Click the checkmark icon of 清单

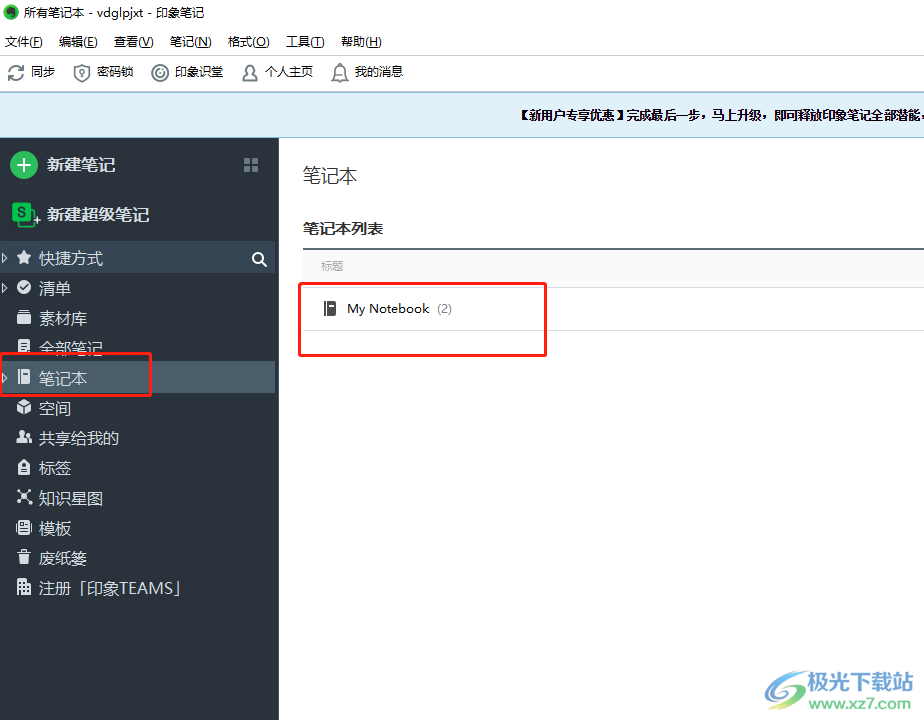click(x=24, y=287)
